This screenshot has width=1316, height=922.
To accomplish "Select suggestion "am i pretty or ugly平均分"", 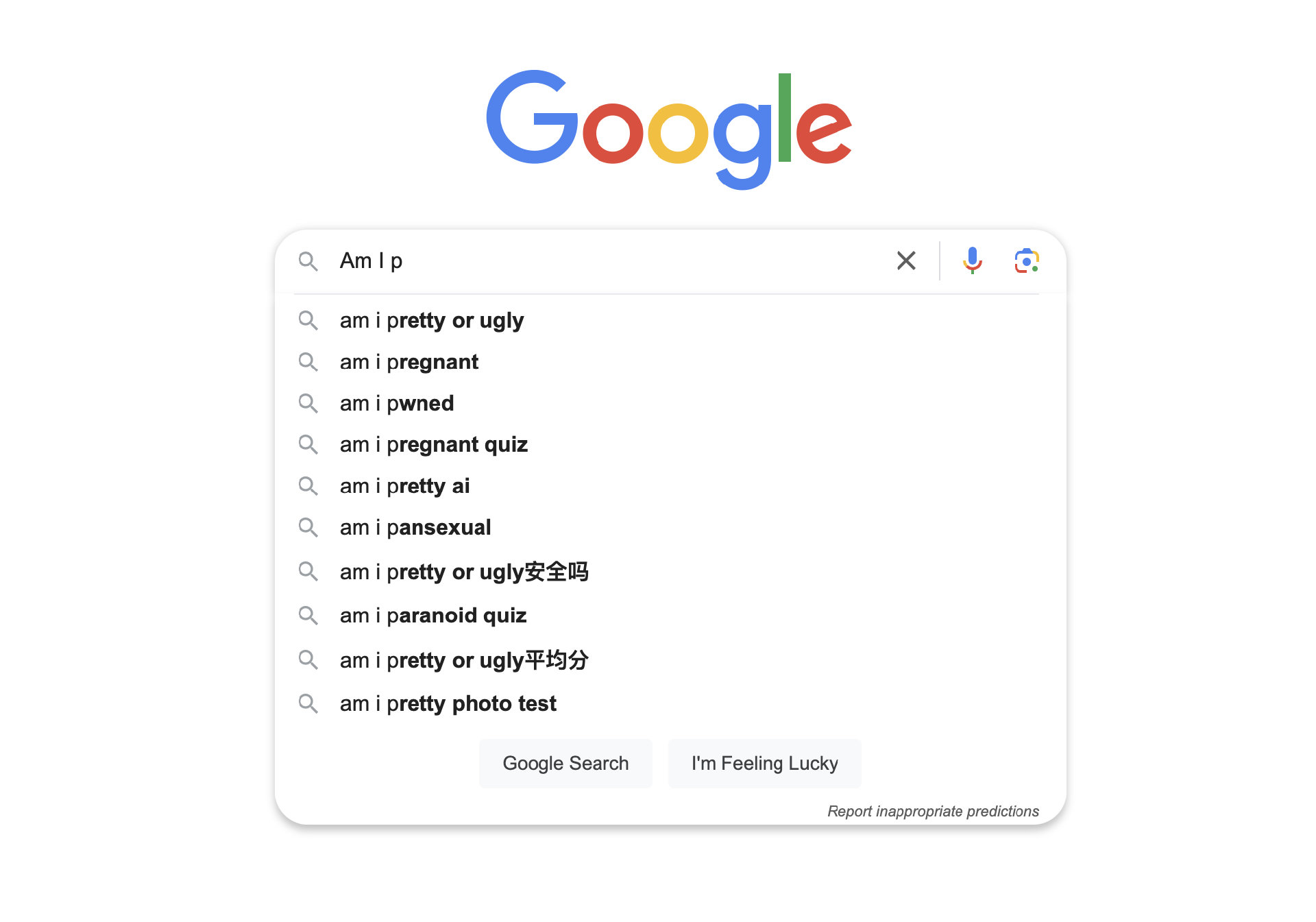I will [464, 660].
